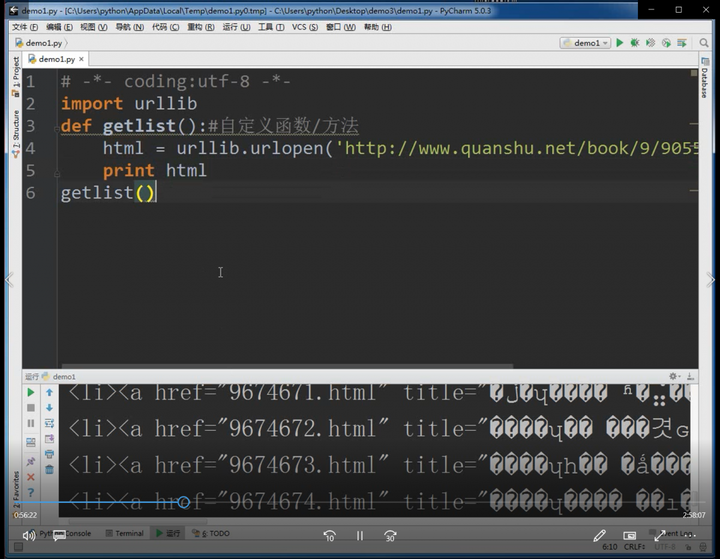This screenshot has height=559, width=720.
Task: Stop the process in Run panel
Action: pyautogui.click(x=31, y=408)
